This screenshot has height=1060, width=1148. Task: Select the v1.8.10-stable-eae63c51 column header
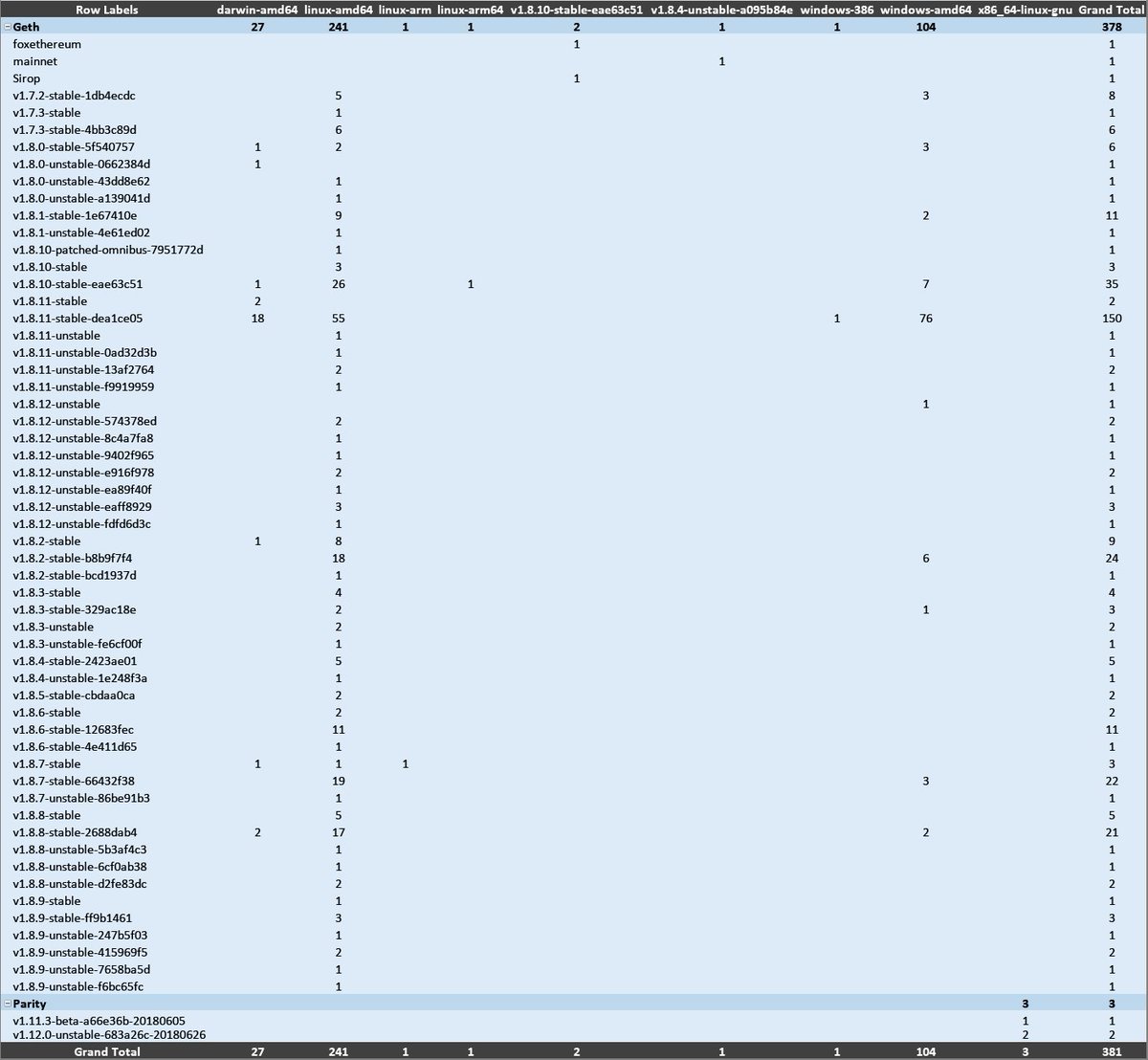click(576, 10)
